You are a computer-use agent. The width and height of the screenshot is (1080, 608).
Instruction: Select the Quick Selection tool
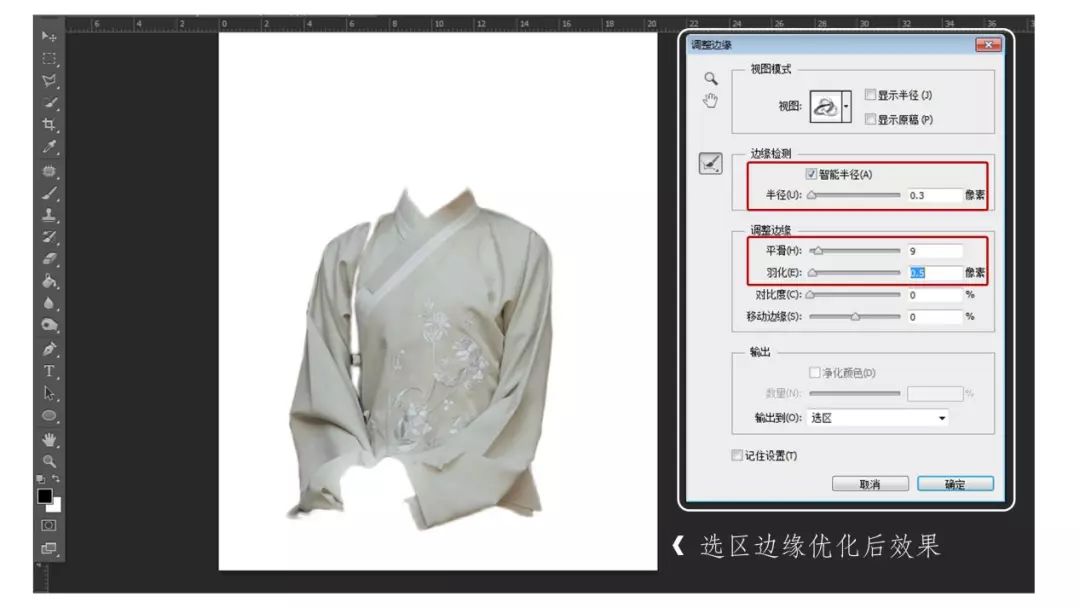click(x=49, y=103)
